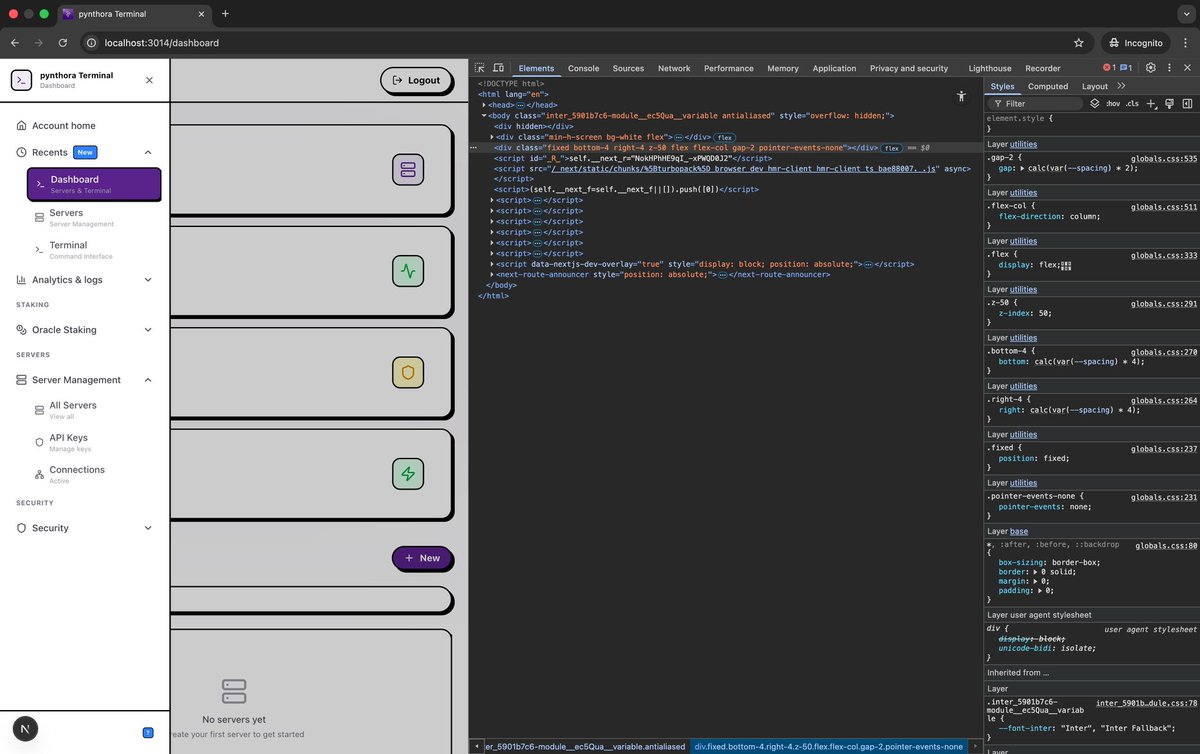Toggle the CSS layers view icon
The image size is (1200, 754).
[1095, 103]
